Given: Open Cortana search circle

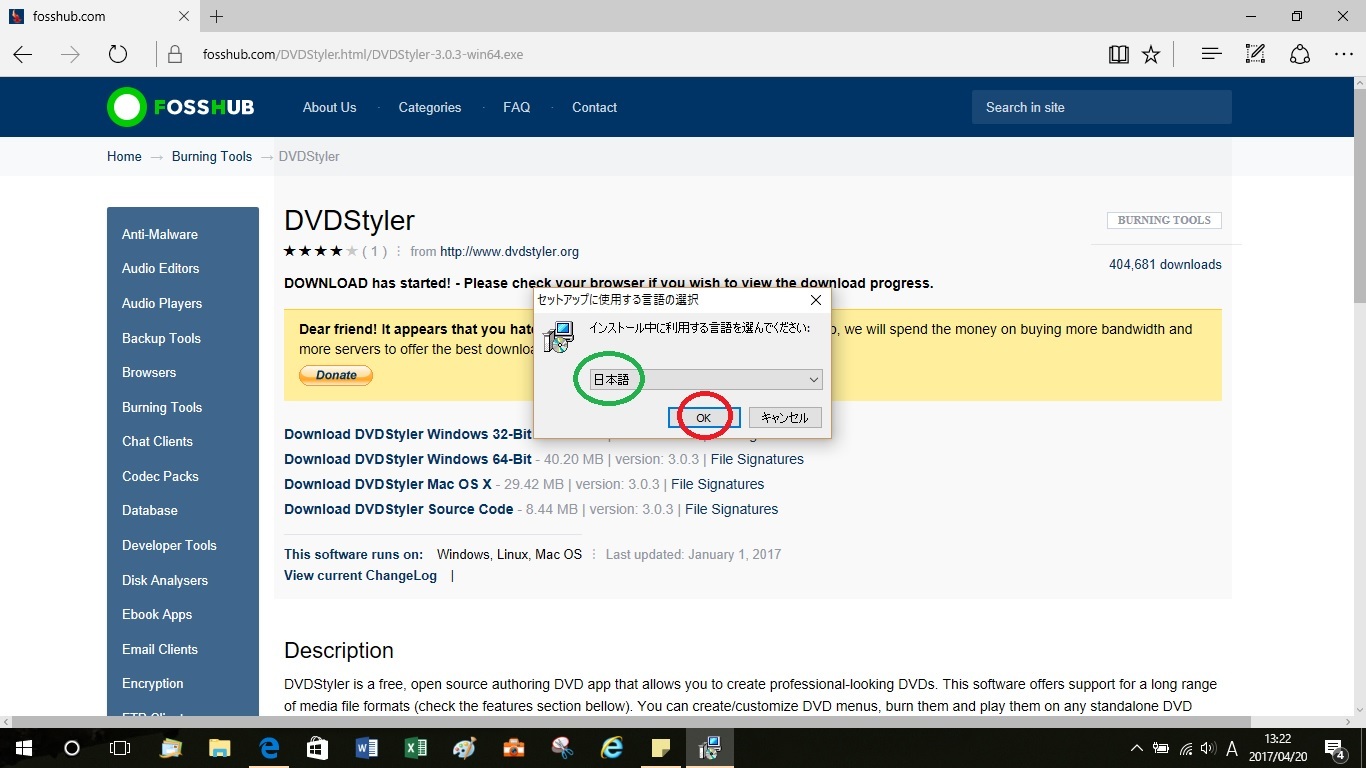Looking at the screenshot, I should tap(71, 748).
